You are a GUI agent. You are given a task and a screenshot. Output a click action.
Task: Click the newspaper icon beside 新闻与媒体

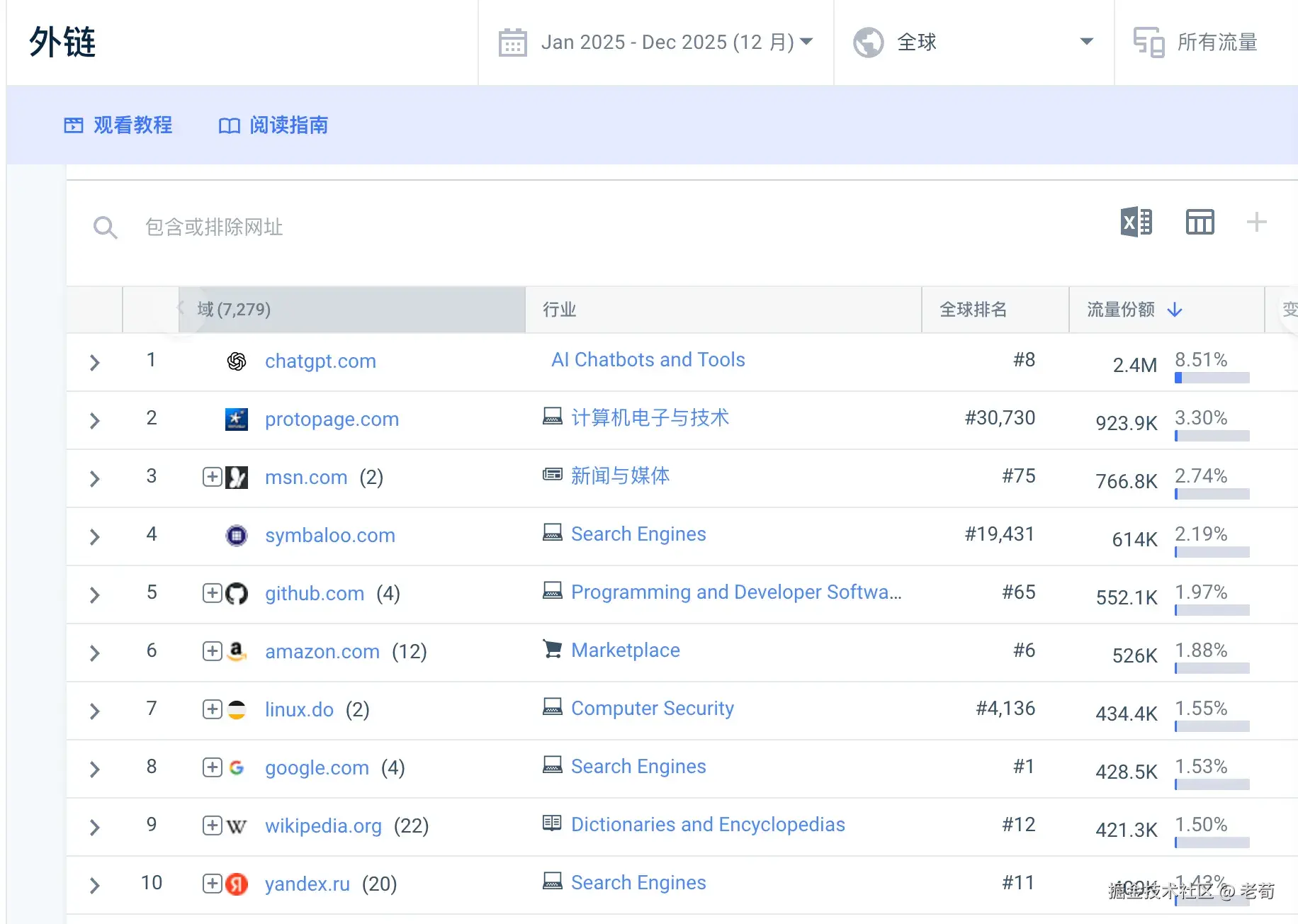[553, 474]
